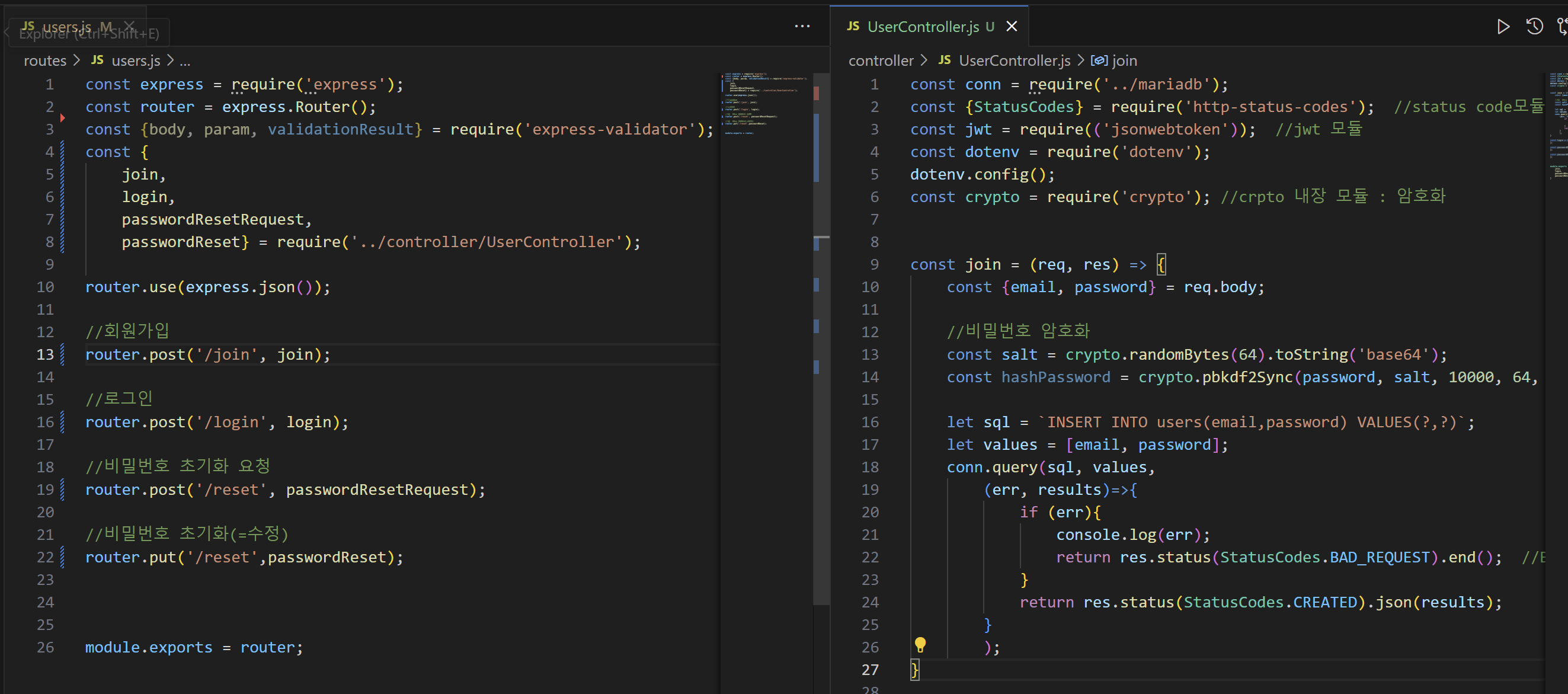Open the join symbol breadcrumb
This screenshot has height=694, width=1568.
[1114, 61]
